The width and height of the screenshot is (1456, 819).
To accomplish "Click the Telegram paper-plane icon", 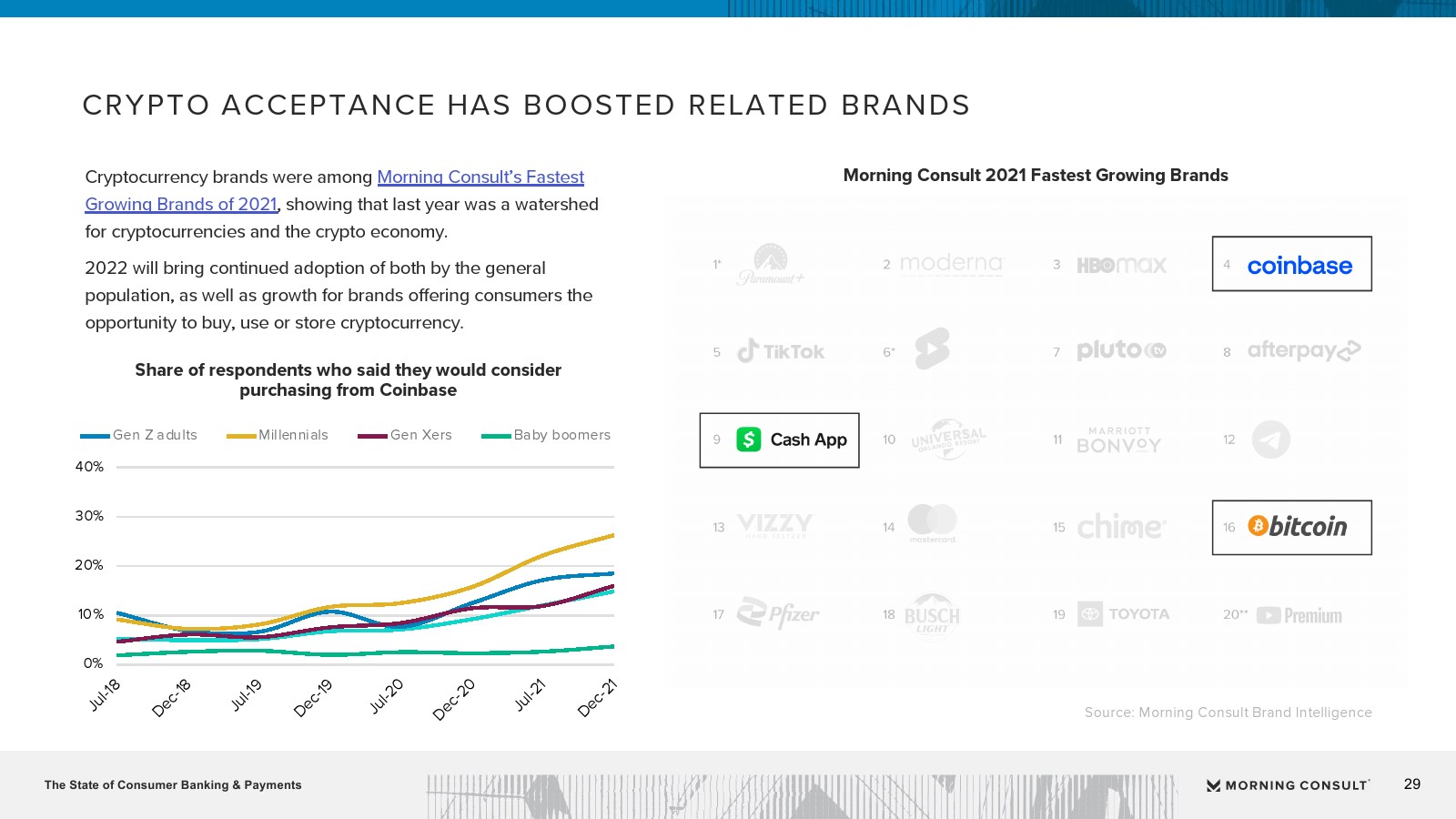I will [1270, 440].
